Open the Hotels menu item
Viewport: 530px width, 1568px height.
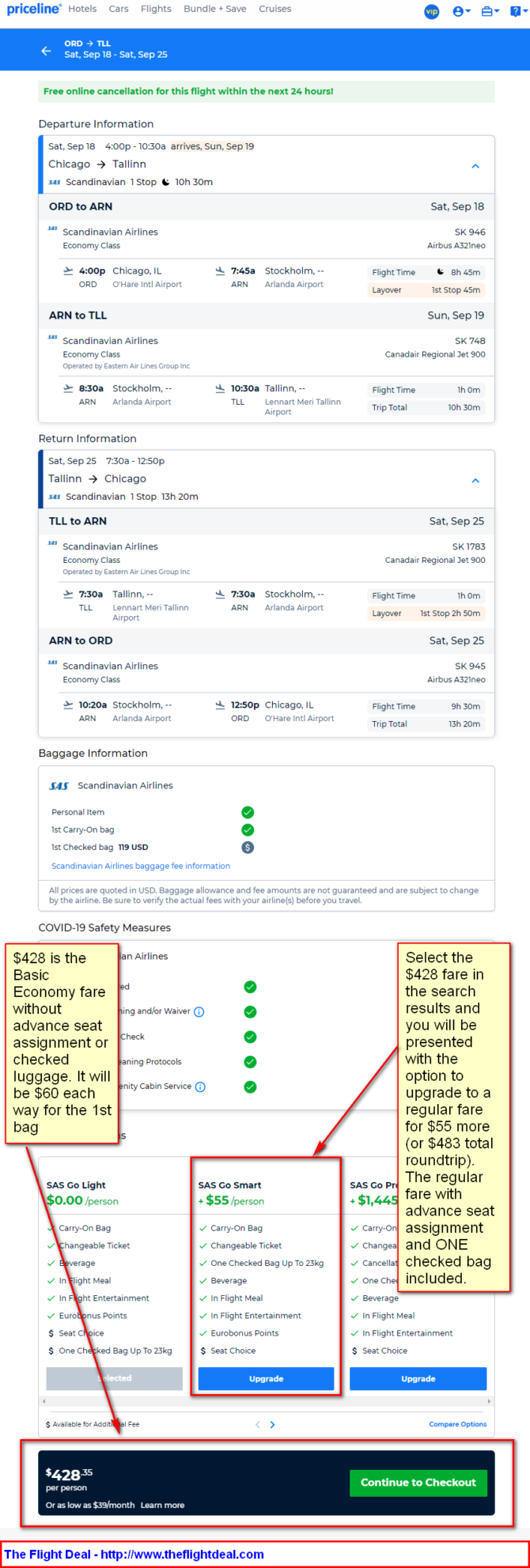click(82, 9)
